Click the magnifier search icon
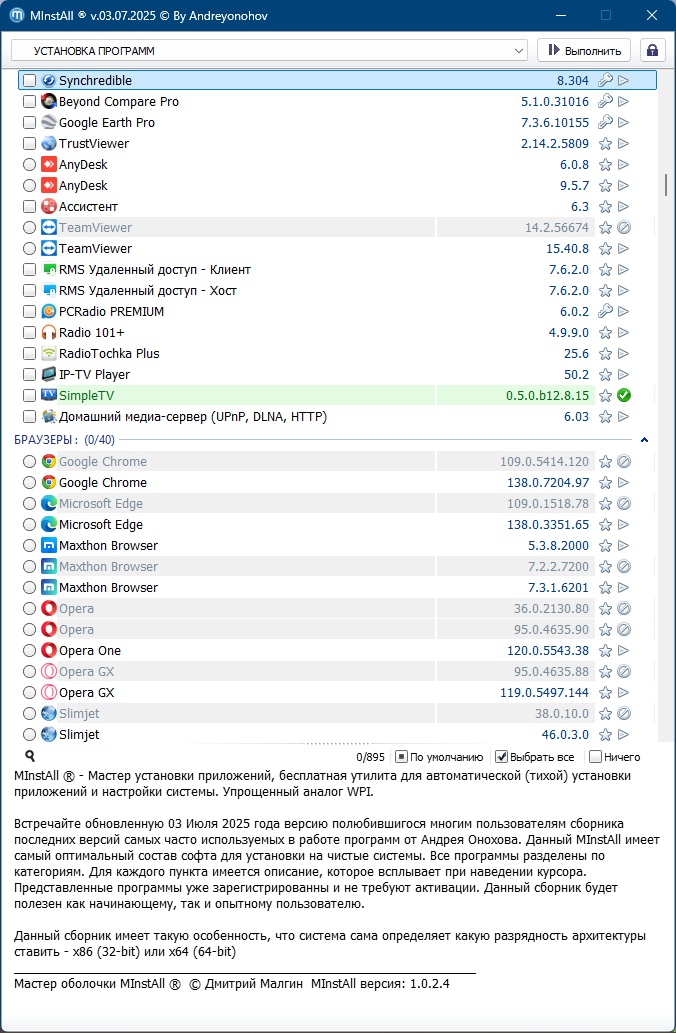This screenshot has width=676, height=1033. coord(30,756)
